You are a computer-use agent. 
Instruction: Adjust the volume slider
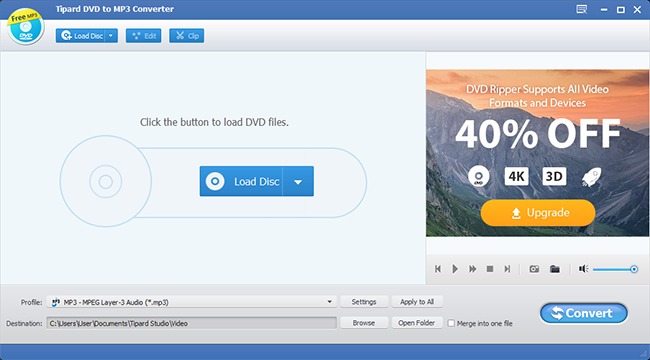615,269
